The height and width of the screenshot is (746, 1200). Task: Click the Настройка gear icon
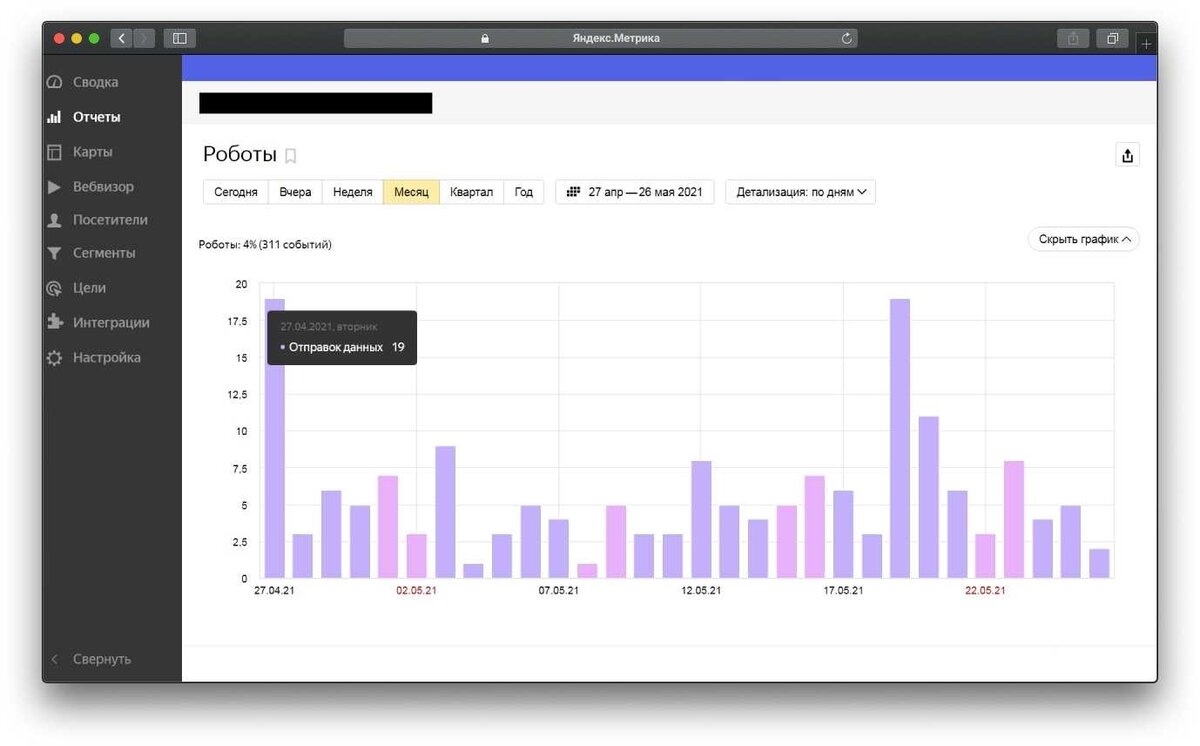[x=55, y=358]
